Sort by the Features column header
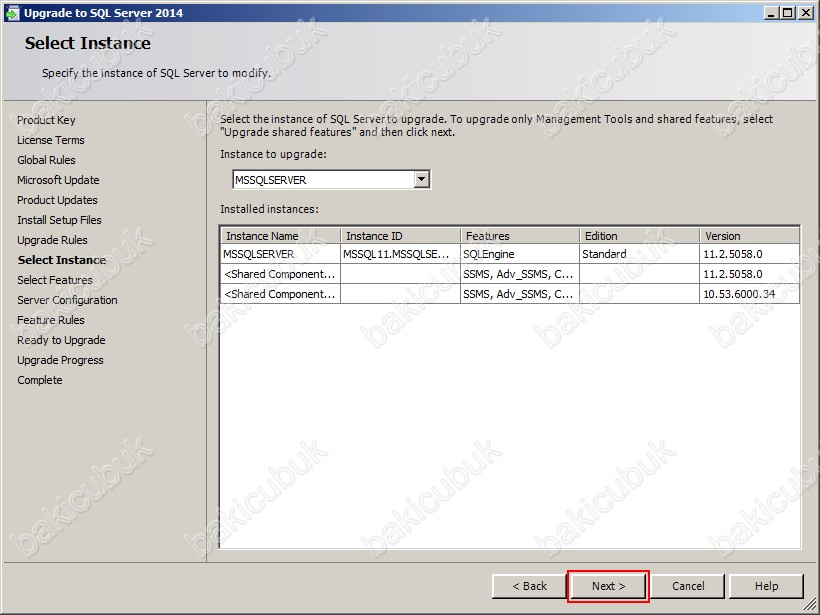 coord(520,236)
